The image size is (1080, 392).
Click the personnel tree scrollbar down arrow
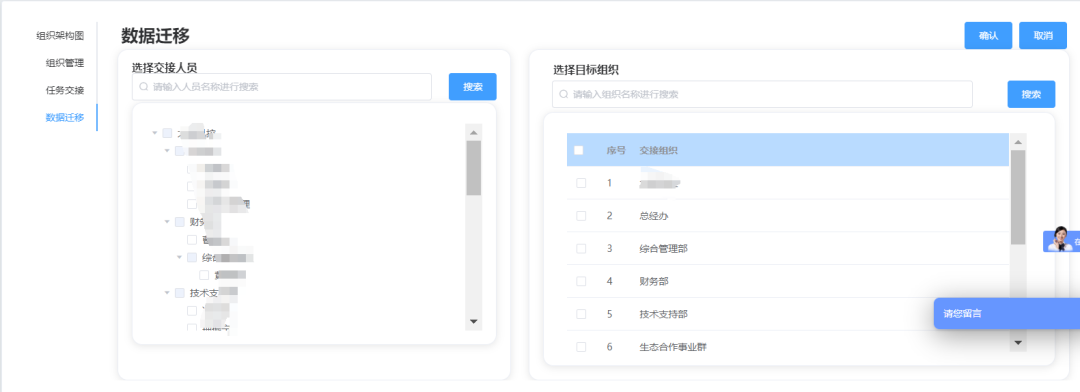(x=473, y=321)
